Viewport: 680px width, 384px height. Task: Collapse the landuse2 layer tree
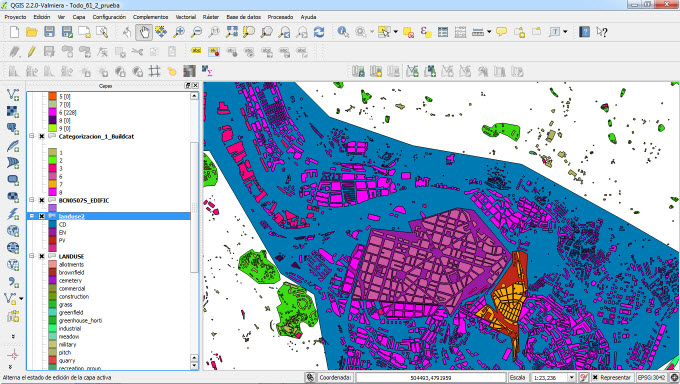32,216
